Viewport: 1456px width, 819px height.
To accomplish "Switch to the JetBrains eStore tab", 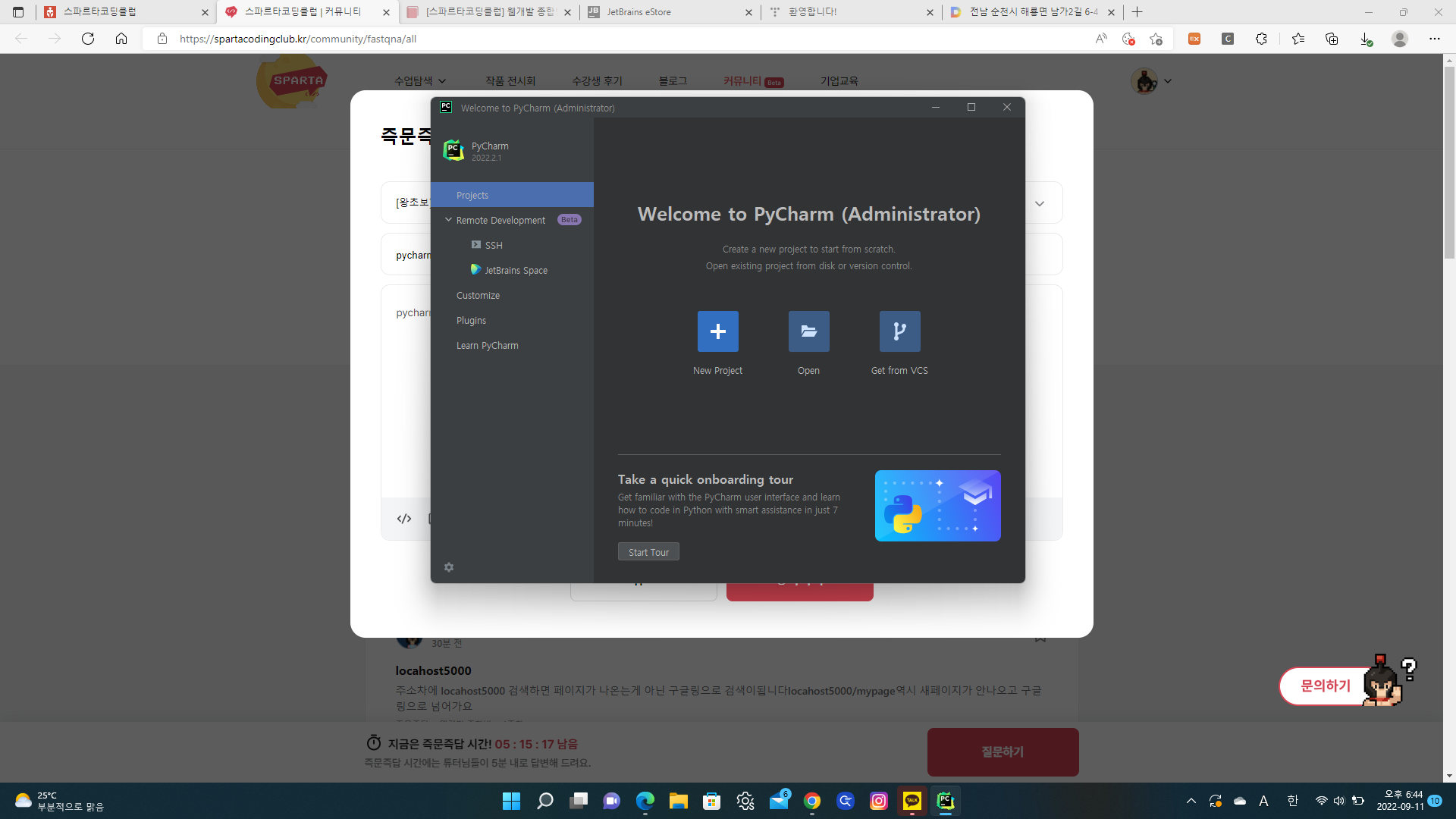I will (x=670, y=12).
